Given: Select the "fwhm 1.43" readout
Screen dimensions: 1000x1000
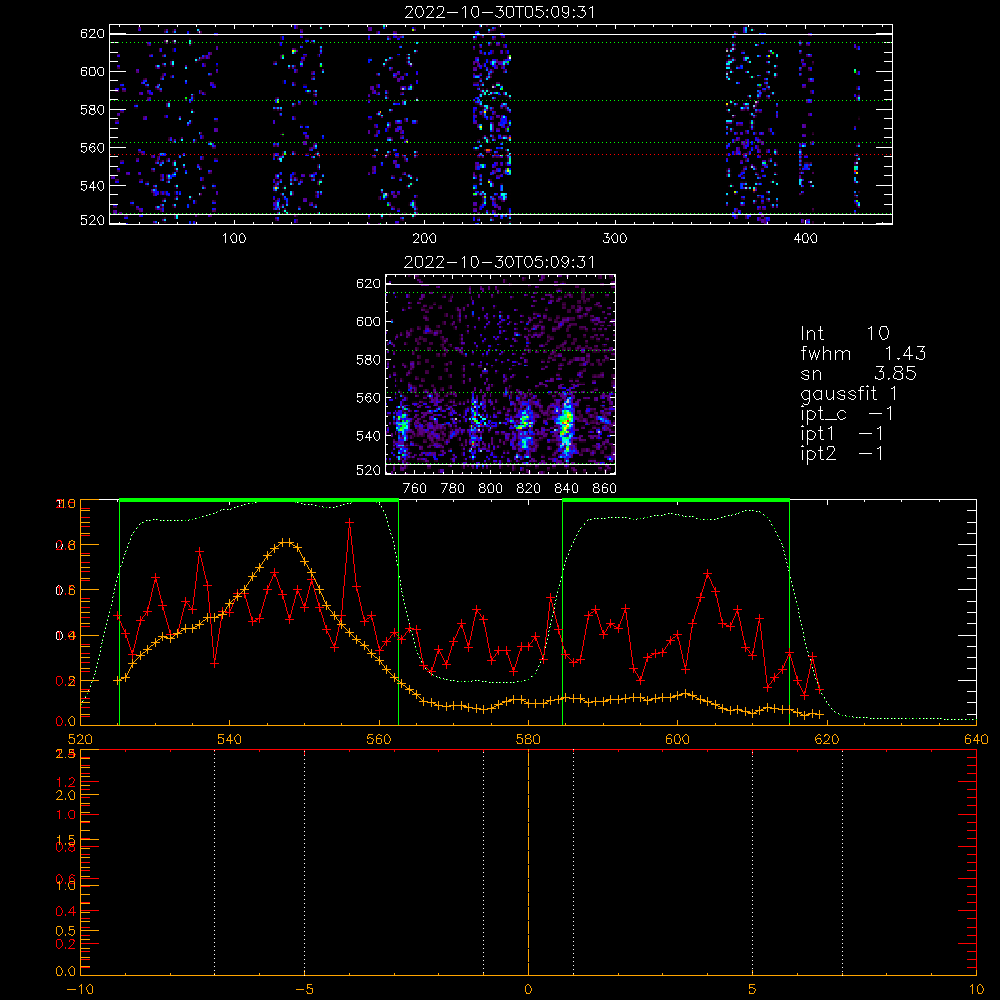Looking at the screenshot, I should point(863,353).
